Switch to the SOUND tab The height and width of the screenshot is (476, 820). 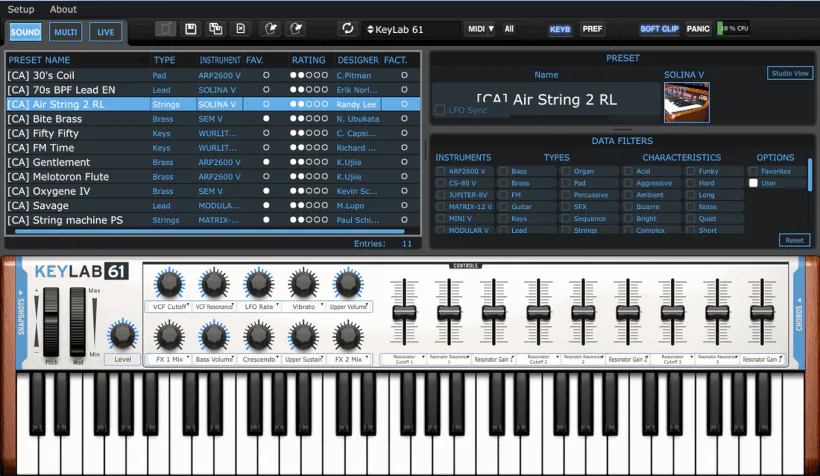coord(25,32)
